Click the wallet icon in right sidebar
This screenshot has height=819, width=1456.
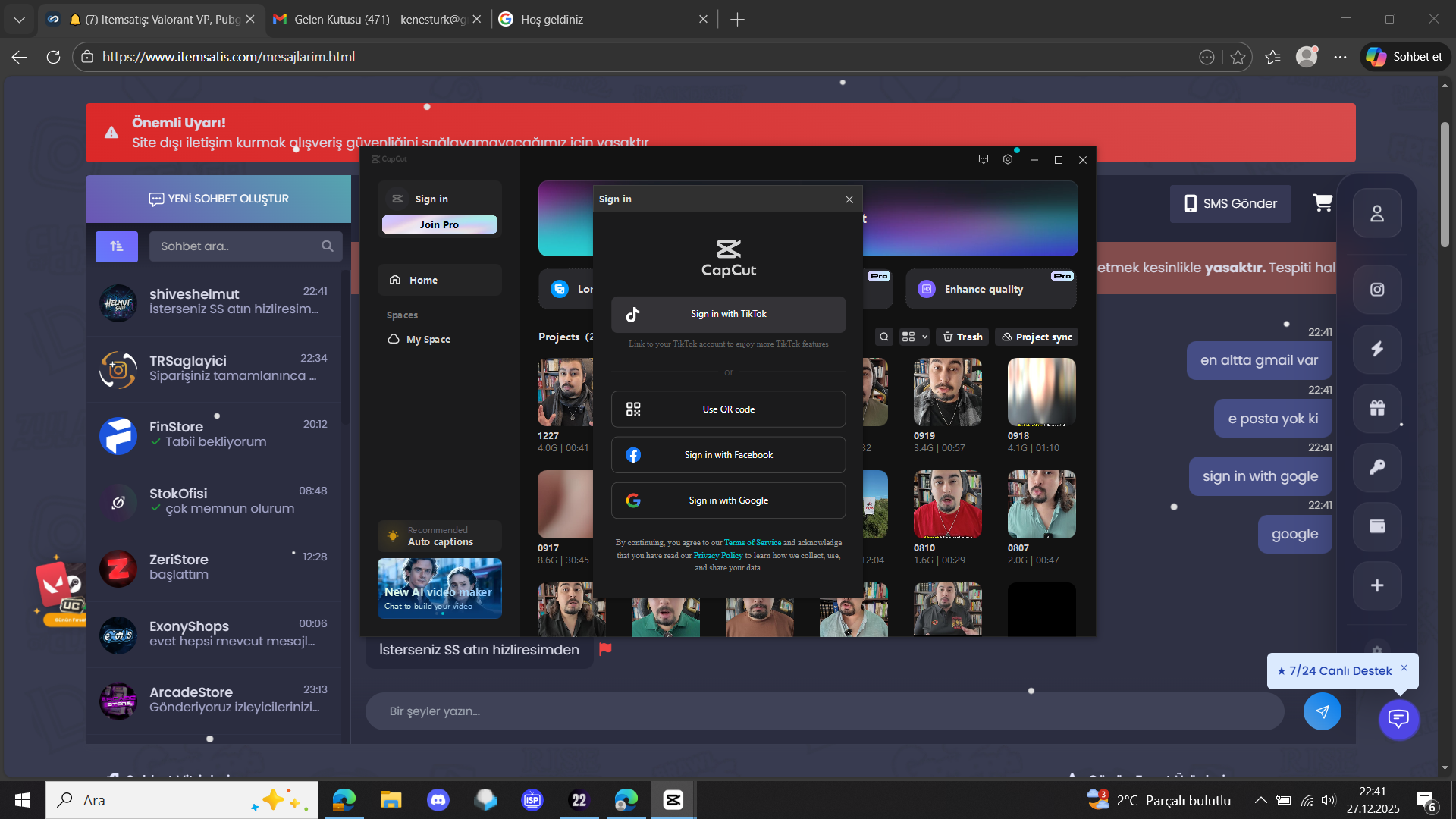tap(1377, 526)
